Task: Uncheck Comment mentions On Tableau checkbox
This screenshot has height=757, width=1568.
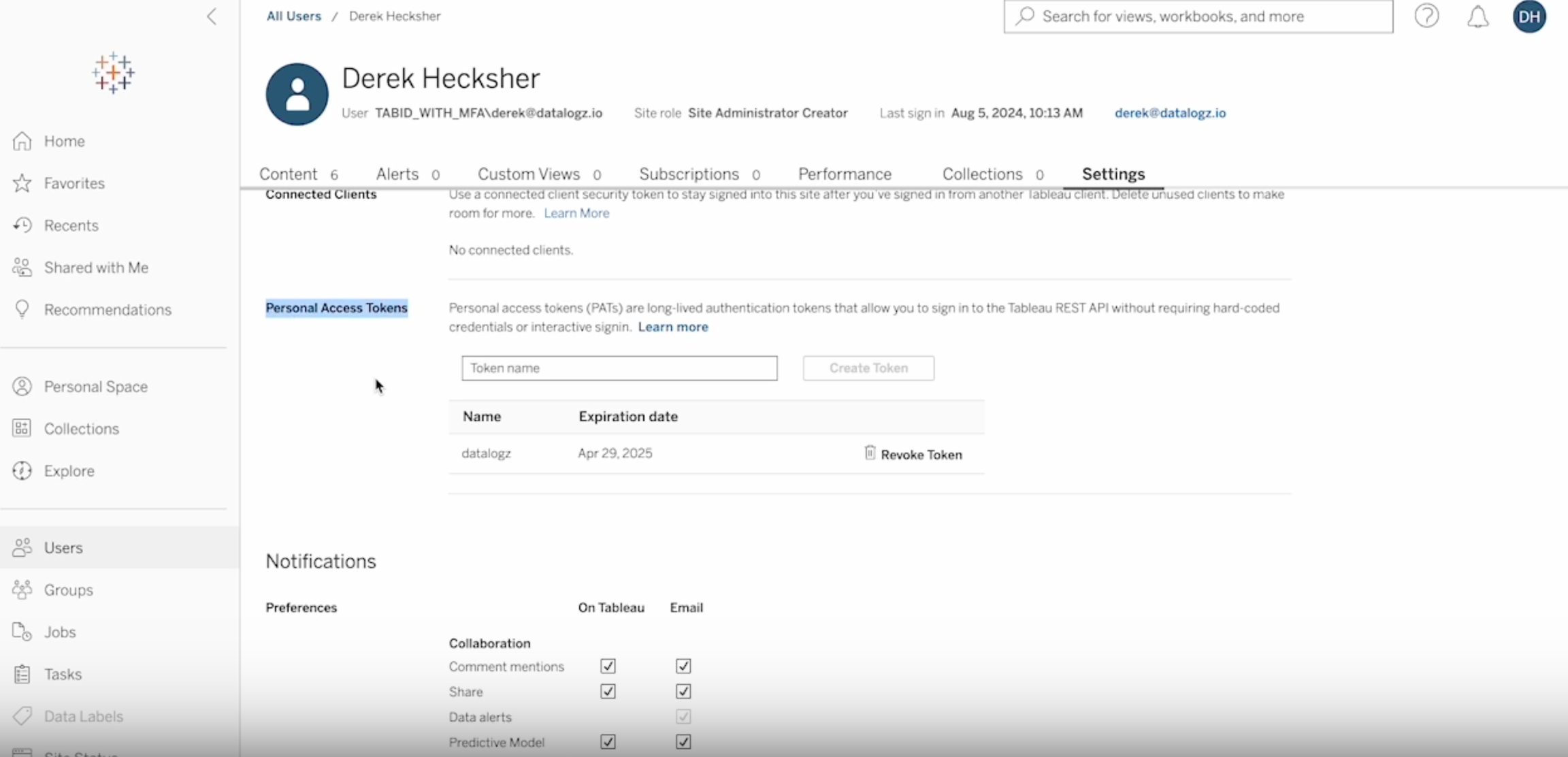Action: 608,666
